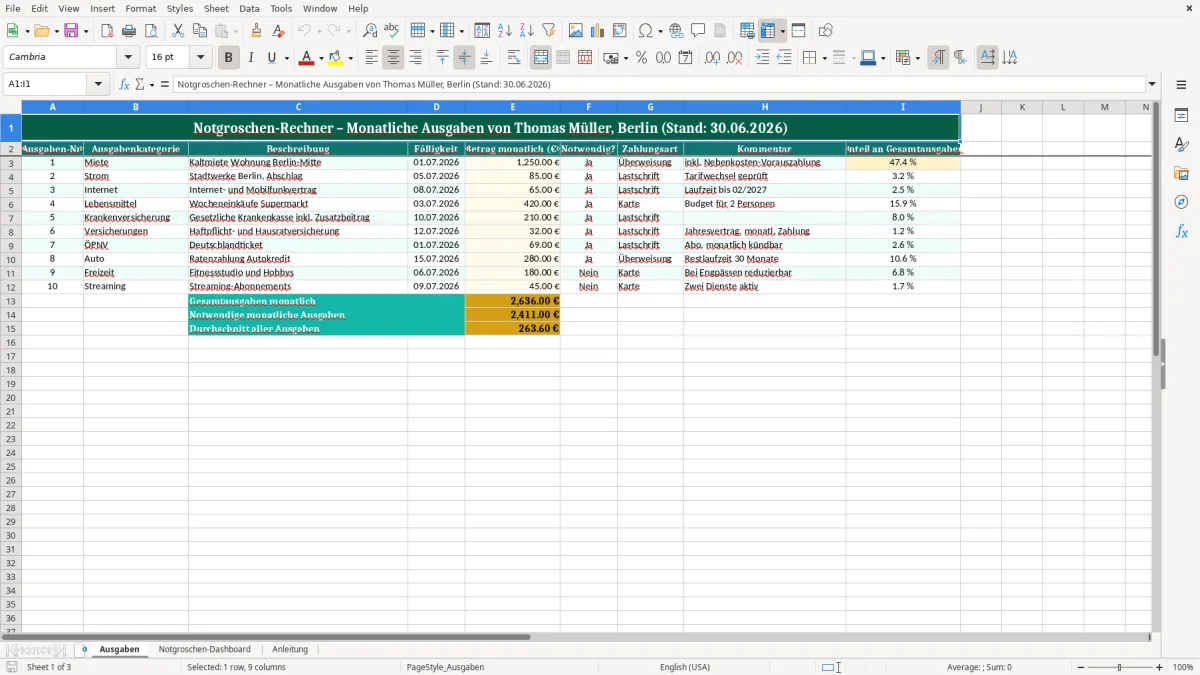Expand Background Color dropdown arrow

350,58
